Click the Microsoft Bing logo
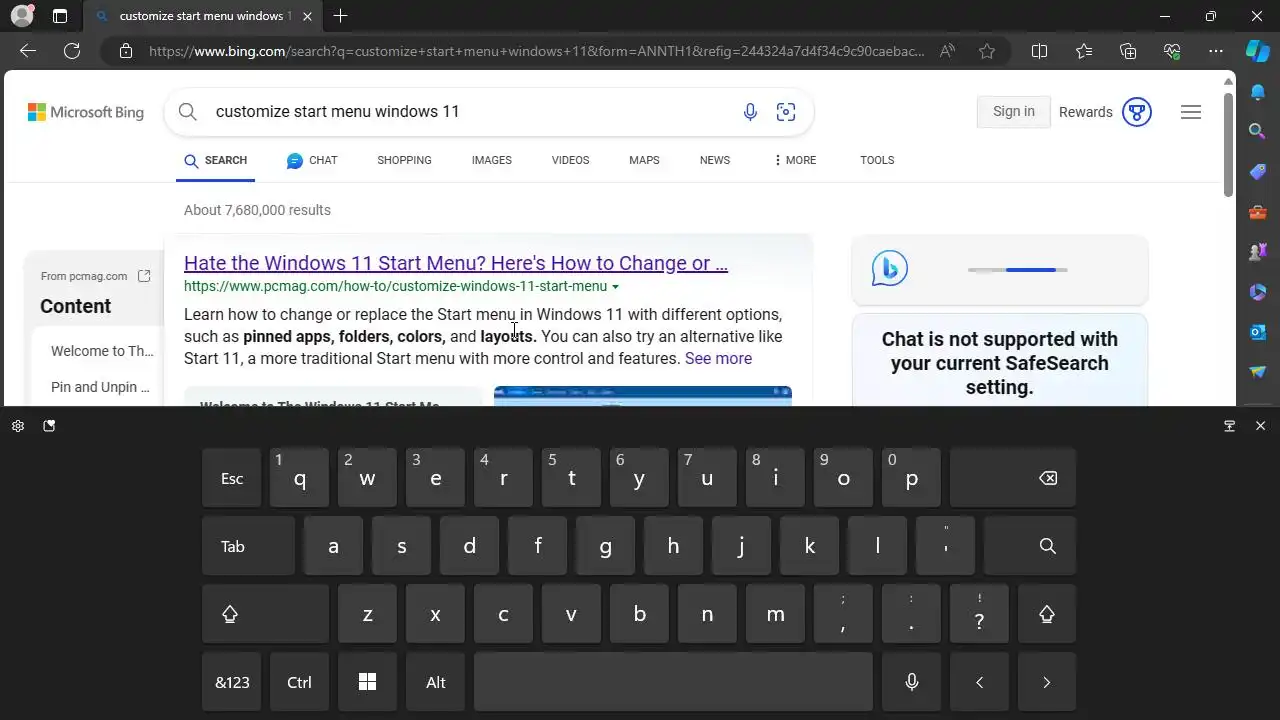Viewport: 1280px width, 720px height. [x=86, y=112]
